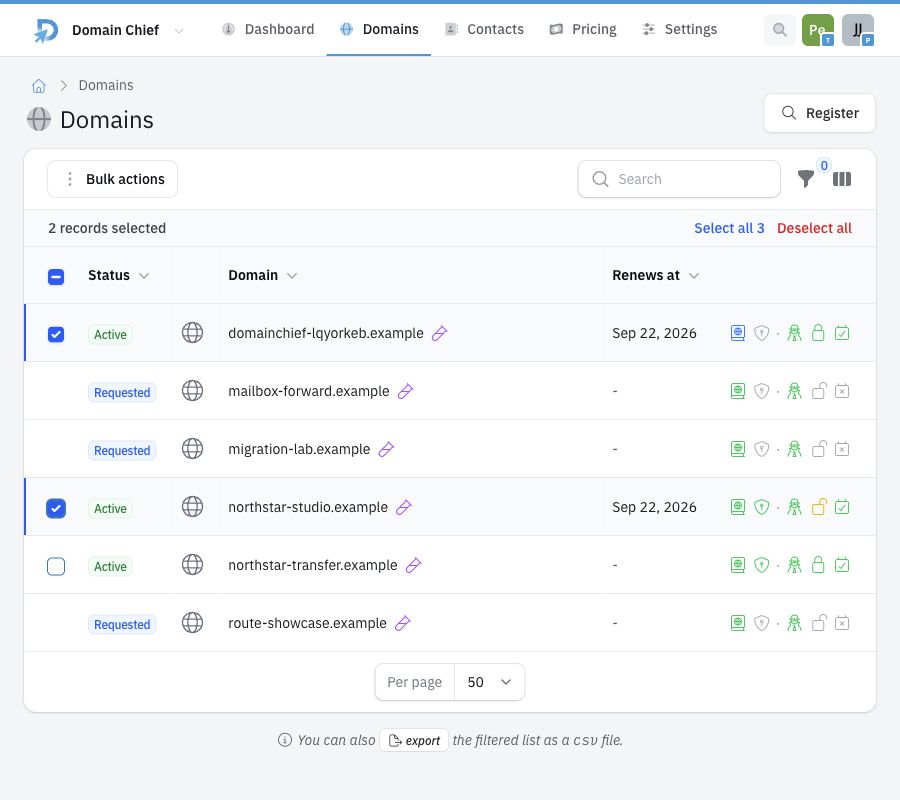Viewport: 900px width, 800px height.
Task: Sort by the Status column header
Action: pyautogui.click(x=118, y=275)
